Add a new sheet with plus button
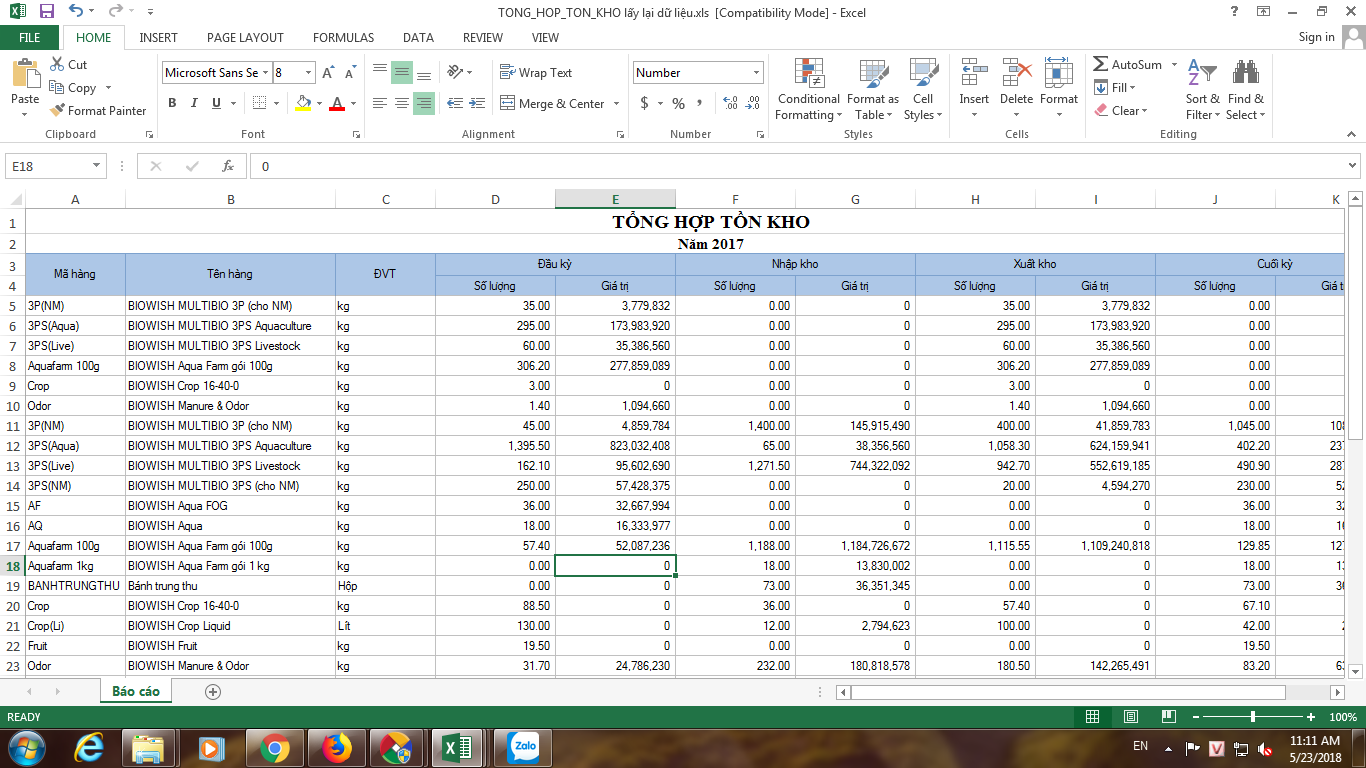This screenshot has height=768, width=1366. pos(212,691)
